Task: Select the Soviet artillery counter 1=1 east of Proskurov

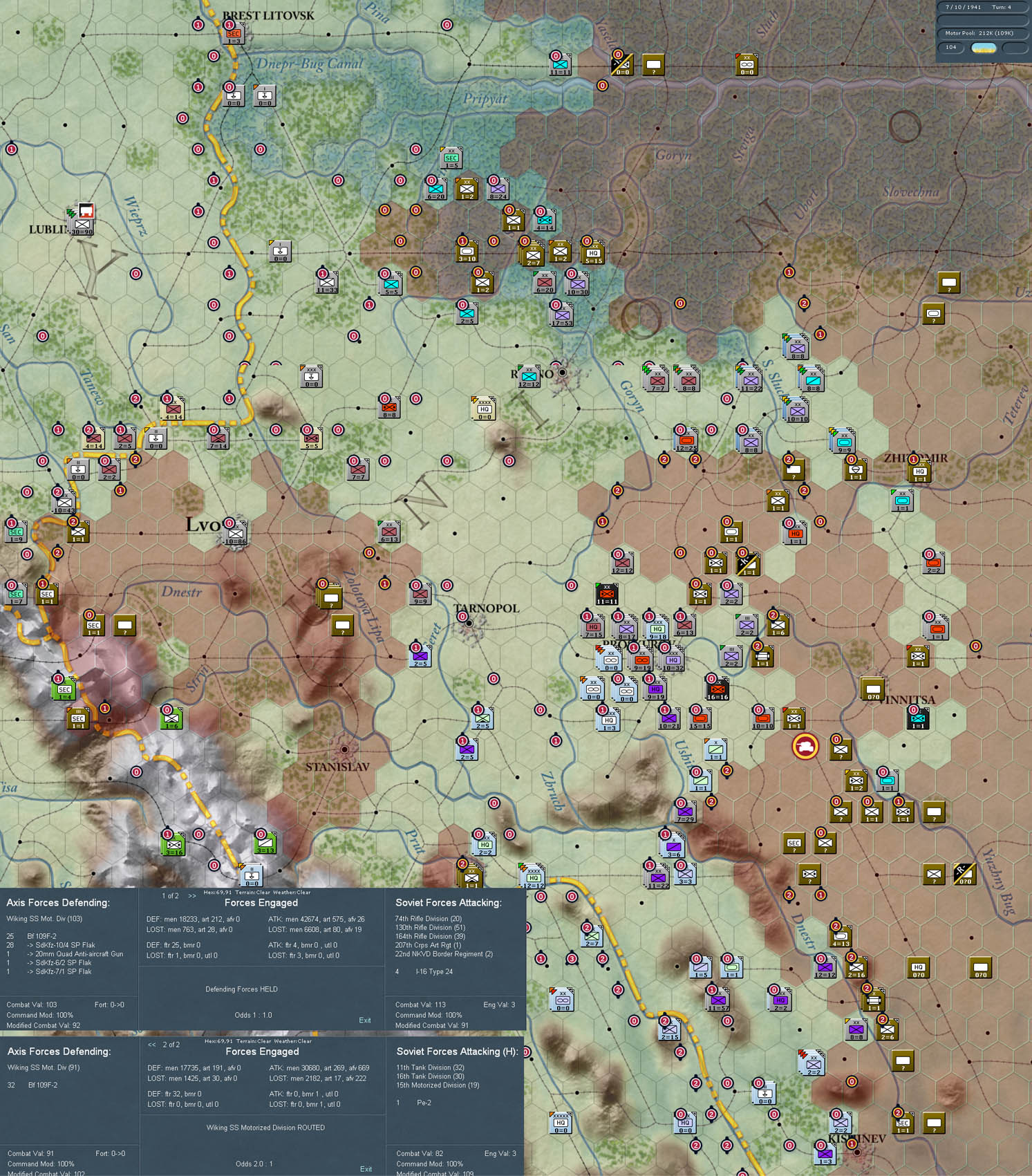Action: tap(762, 657)
